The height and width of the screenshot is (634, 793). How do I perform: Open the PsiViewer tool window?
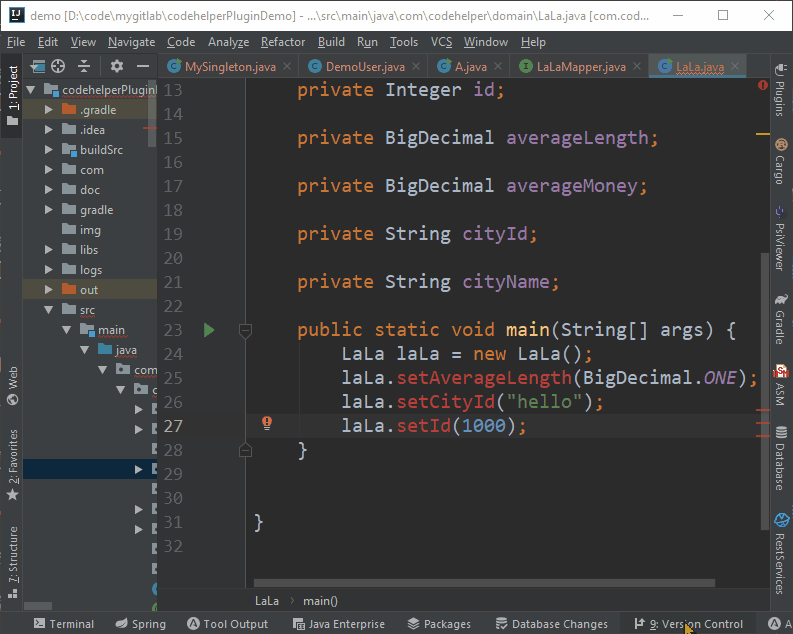[780, 239]
